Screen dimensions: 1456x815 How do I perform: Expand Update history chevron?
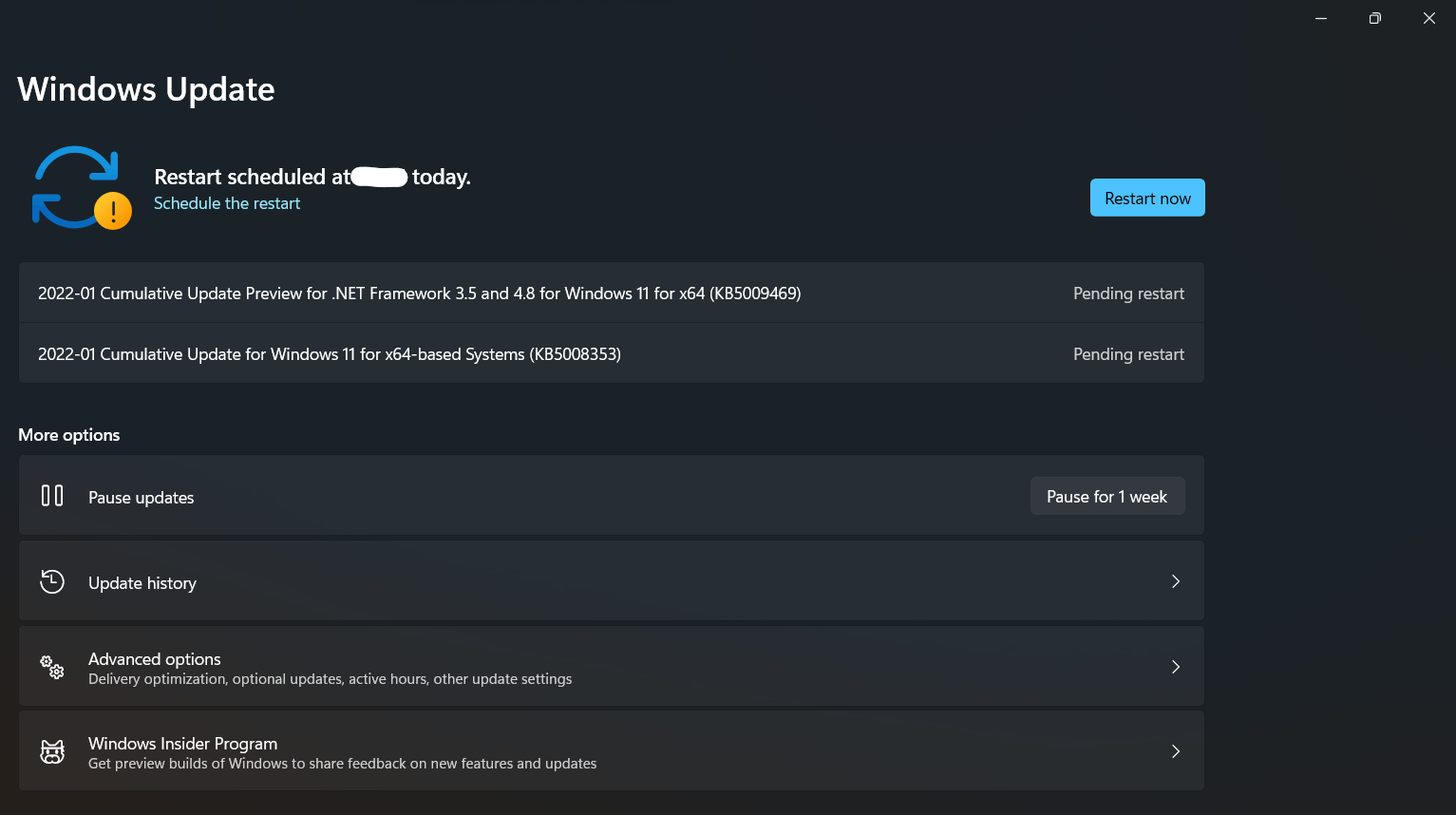1176,581
